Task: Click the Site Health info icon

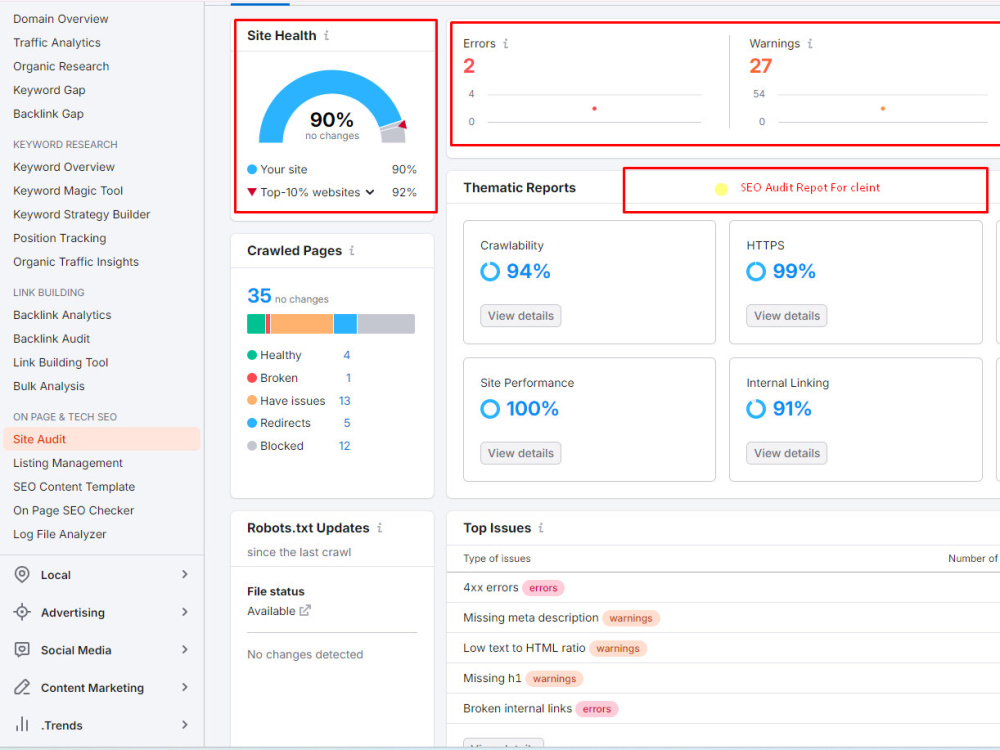Action: point(327,36)
